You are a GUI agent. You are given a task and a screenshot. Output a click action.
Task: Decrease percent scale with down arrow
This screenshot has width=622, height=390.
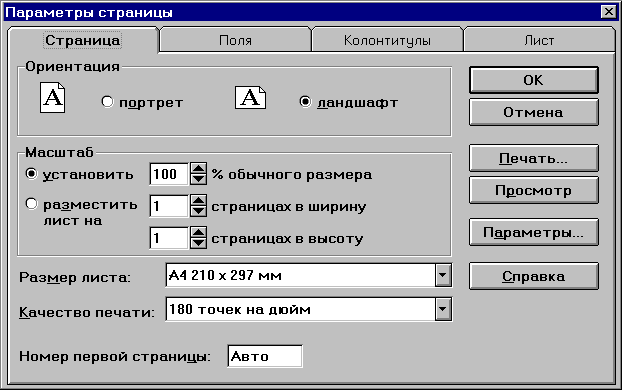point(198,179)
